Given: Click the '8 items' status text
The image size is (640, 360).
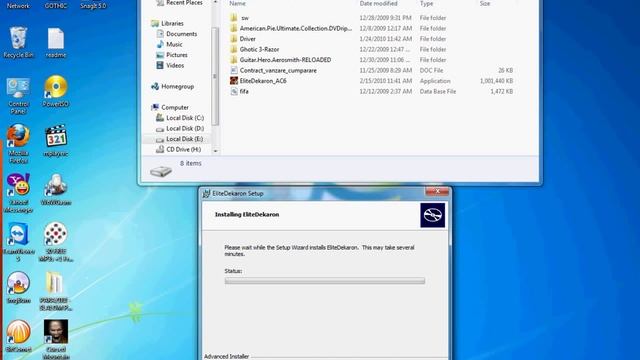Looking at the screenshot, I should point(191,163).
